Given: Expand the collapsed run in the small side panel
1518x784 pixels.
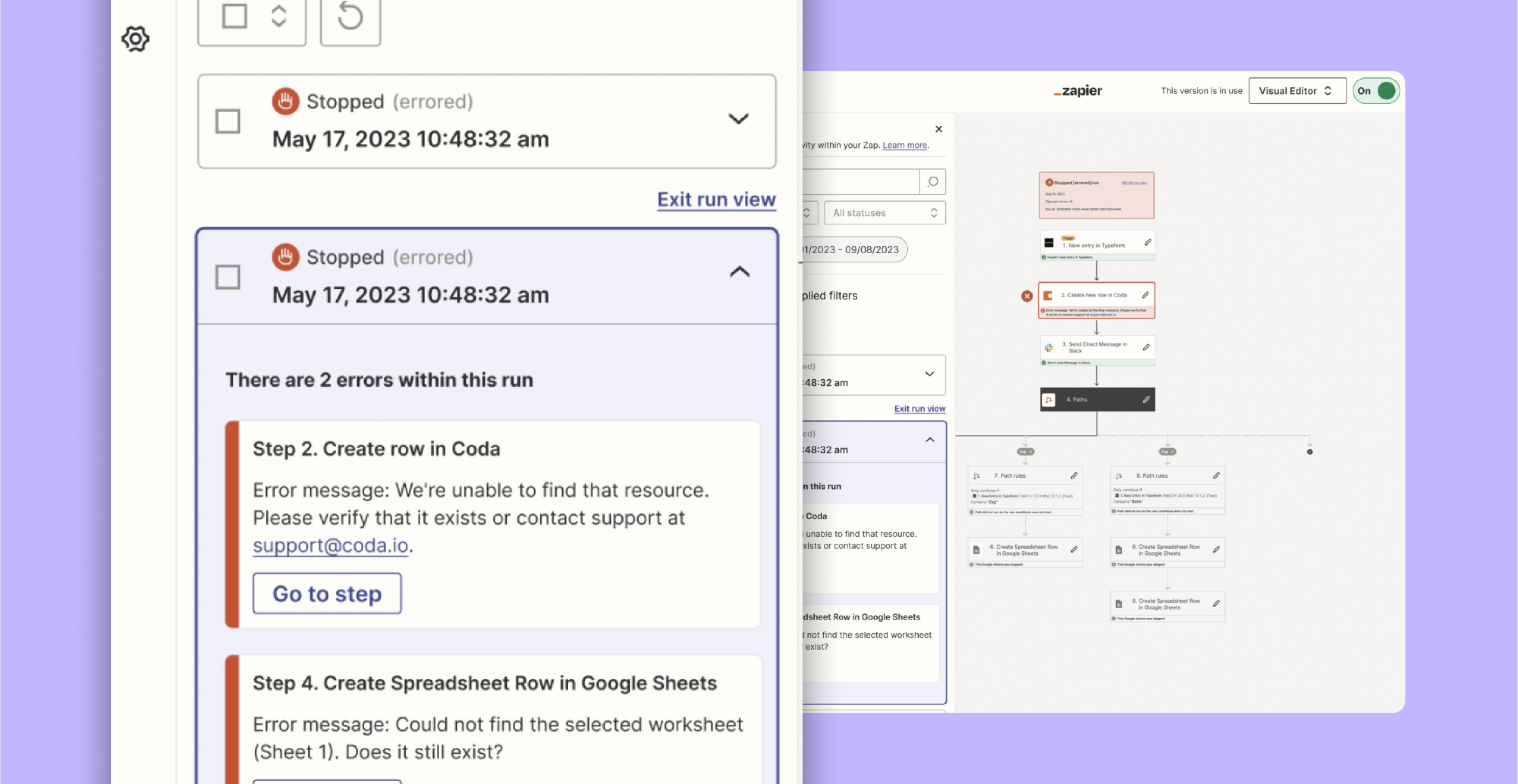Looking at the screenshot, I should tap(929, 374).
